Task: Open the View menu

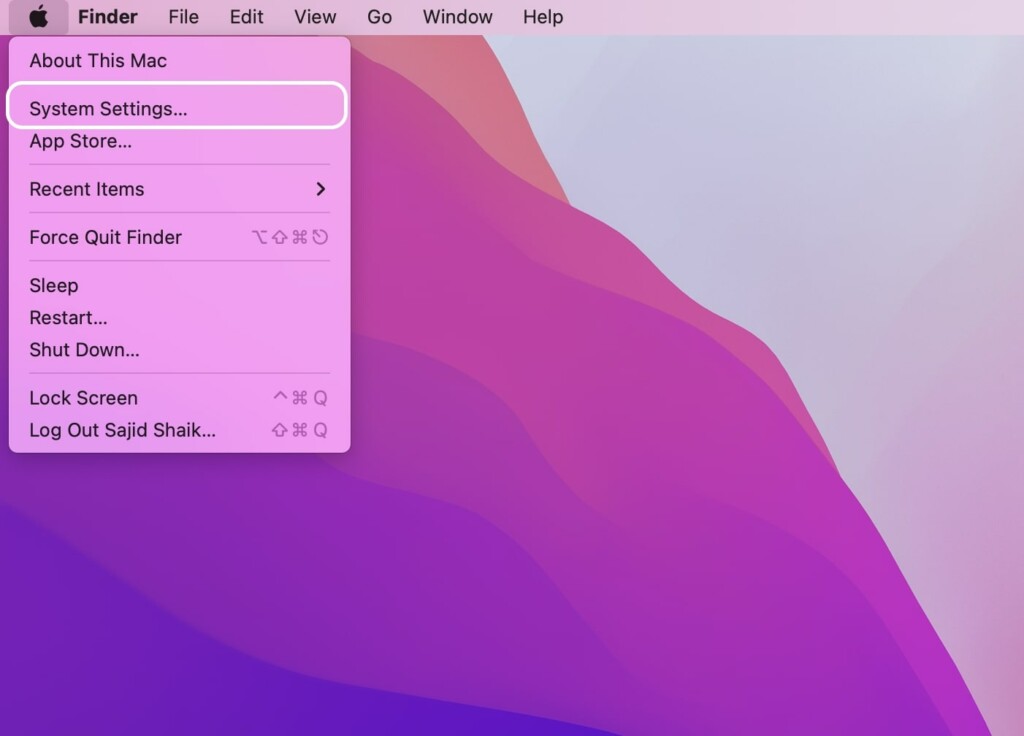Action: 315,17
